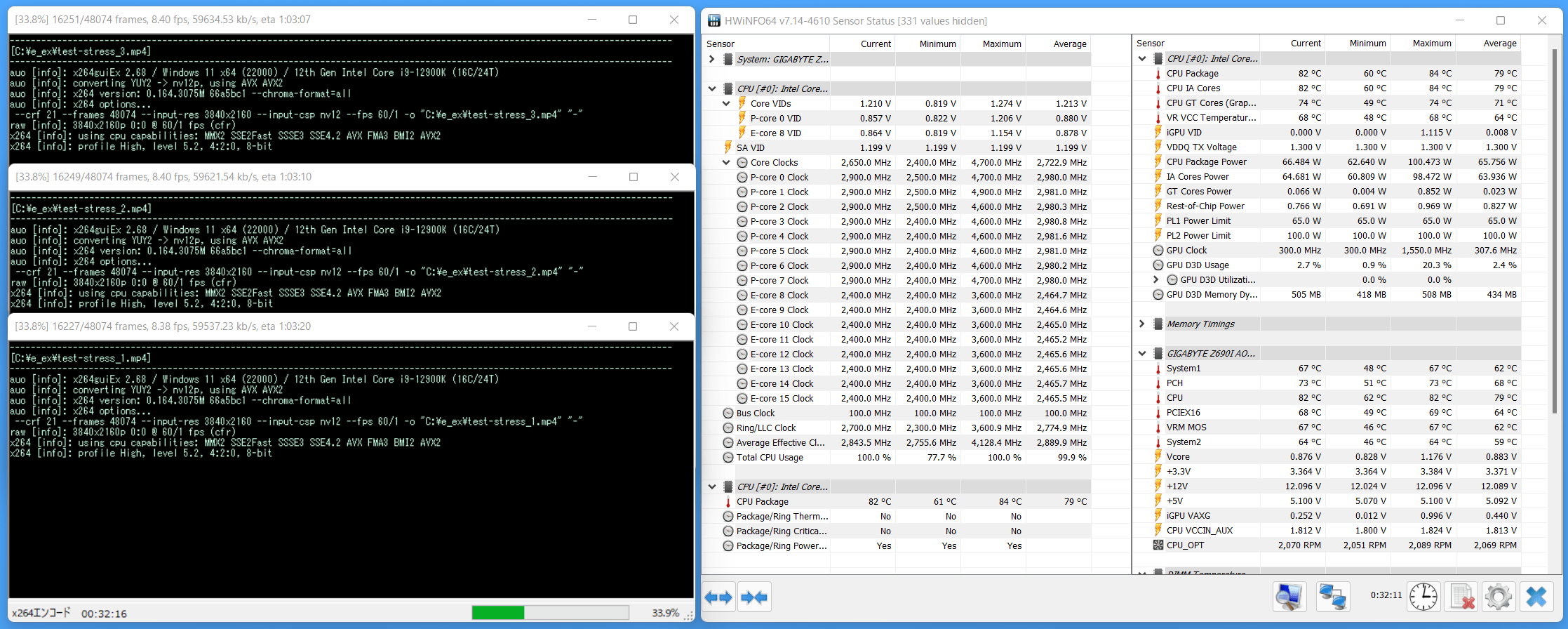Viewport: 1568px width, 629px height.
Task: Click the Maximum column header in right panel
Action: click(1423, 43)
